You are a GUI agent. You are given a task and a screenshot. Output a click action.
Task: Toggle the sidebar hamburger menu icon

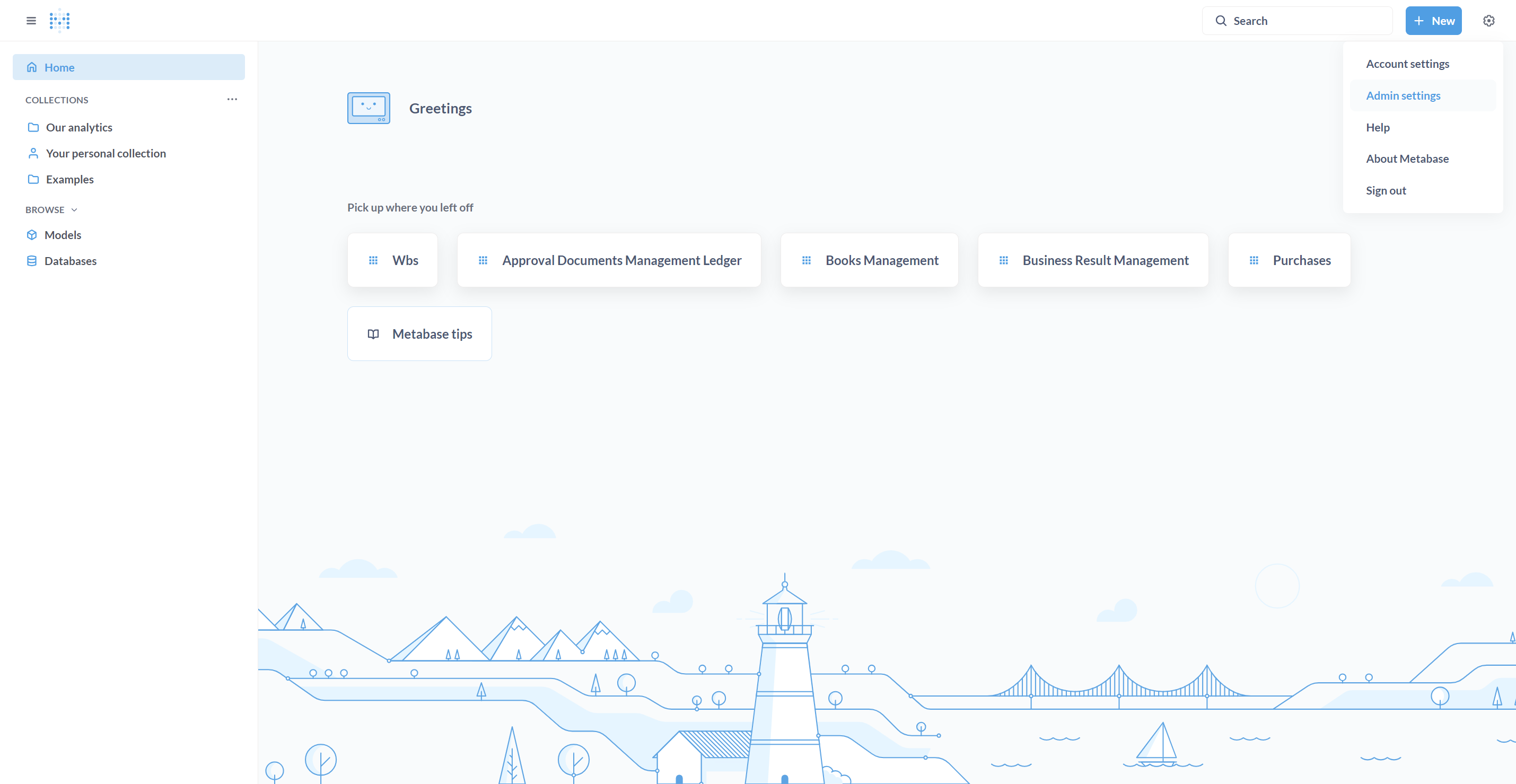coord(31,21)
